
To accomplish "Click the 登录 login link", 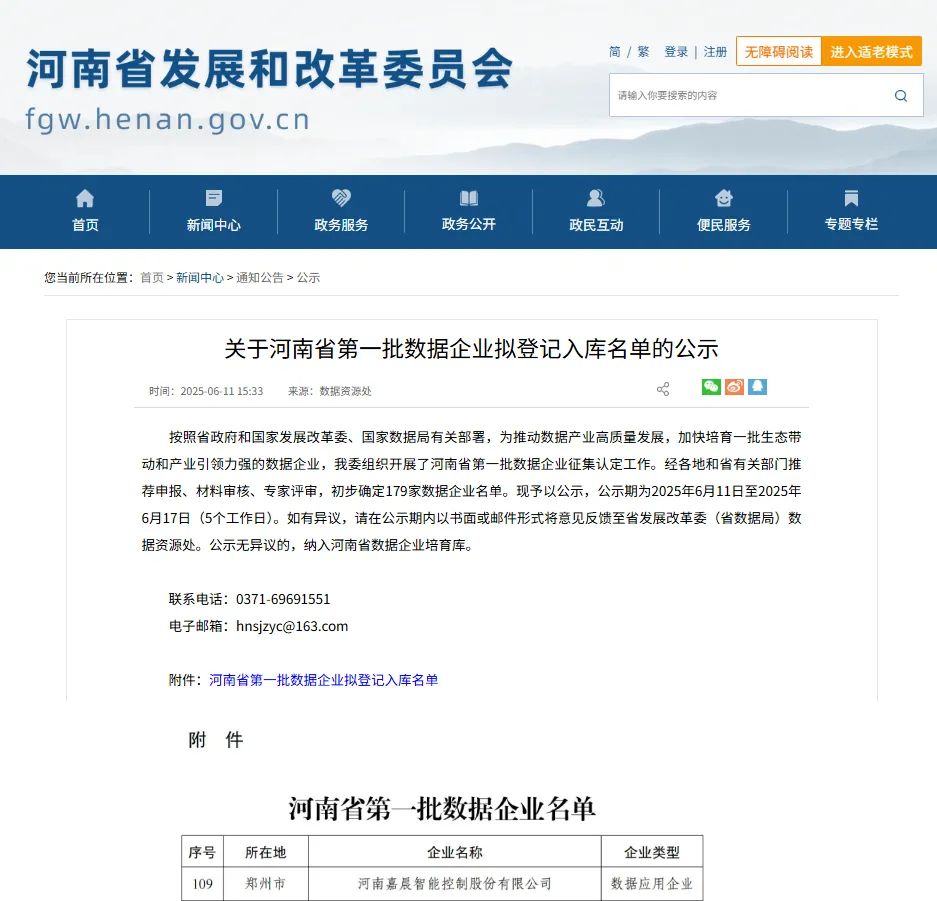I will [x=676, y=52].
